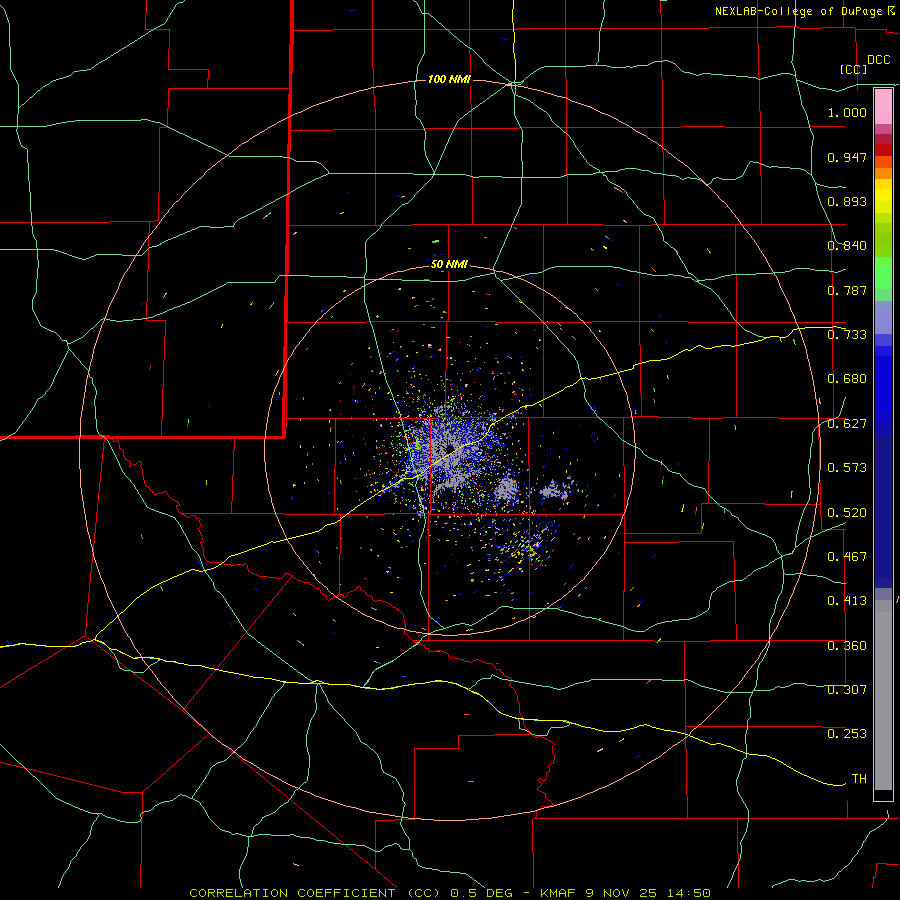Click the 0.627 scale value
The width and height of the screenshot is (900, 900).
pos(847,424)
